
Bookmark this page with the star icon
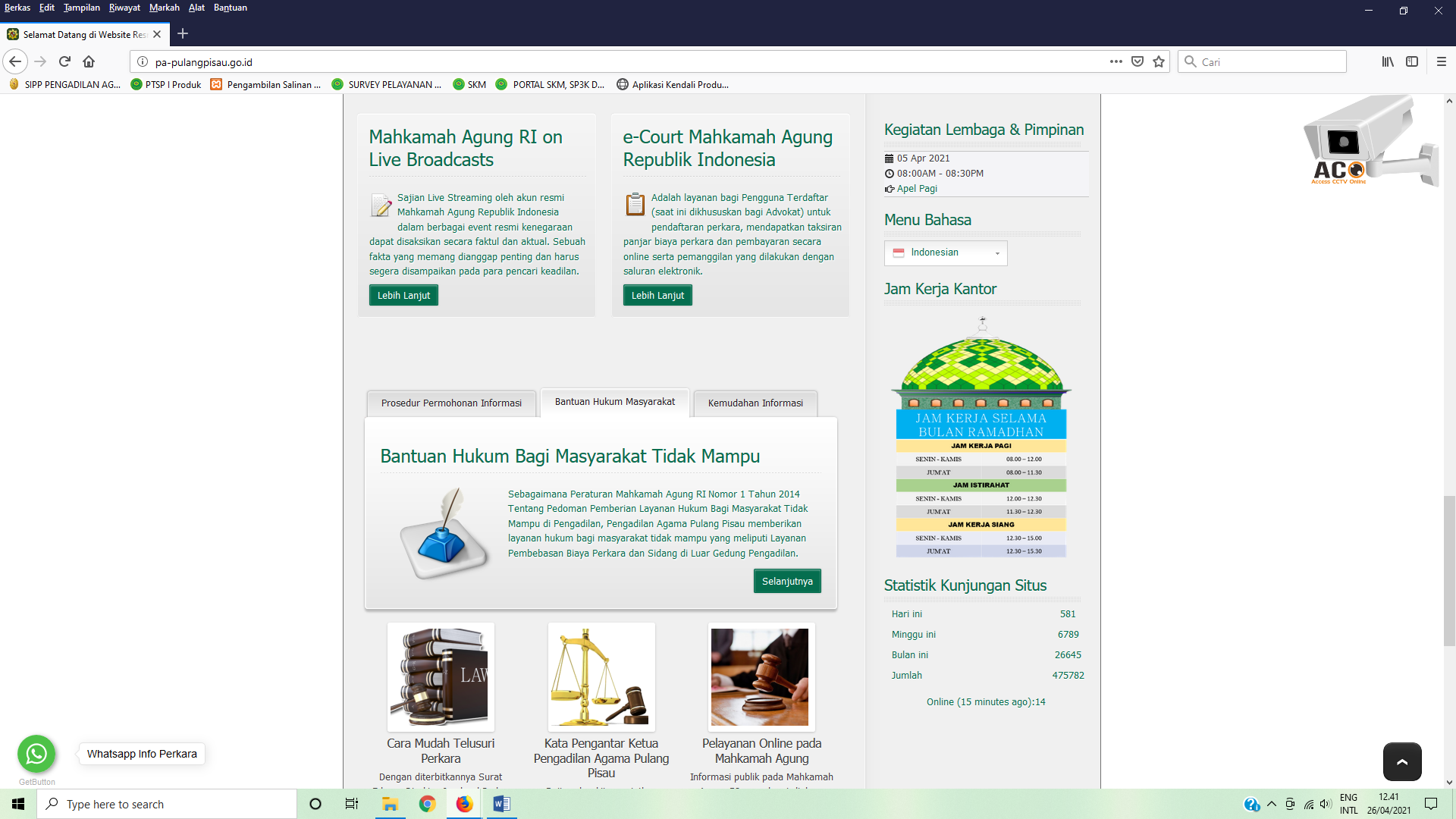[x=1158, y=61]
